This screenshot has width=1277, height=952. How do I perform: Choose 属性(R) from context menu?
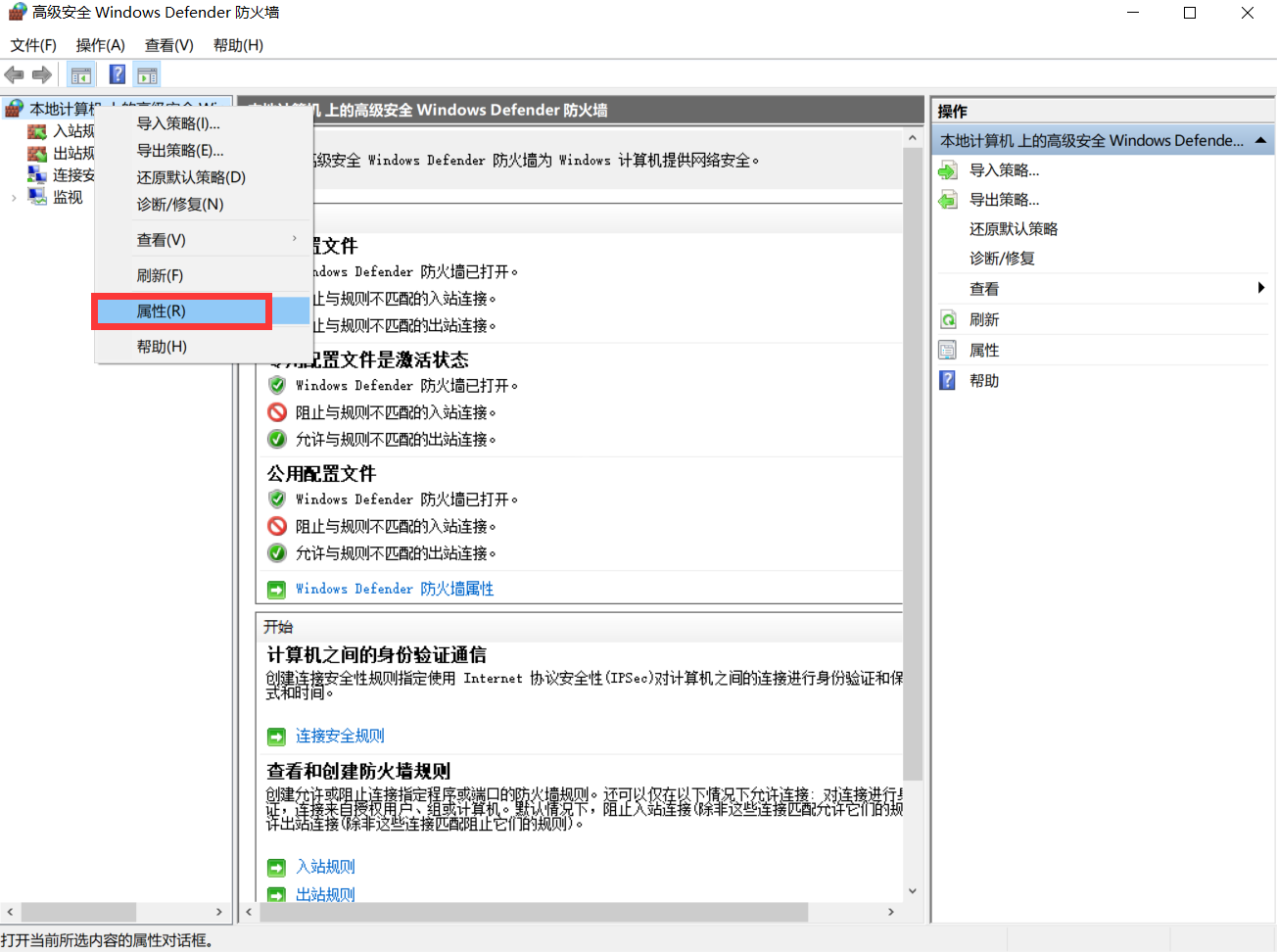[x=161, y=311]
